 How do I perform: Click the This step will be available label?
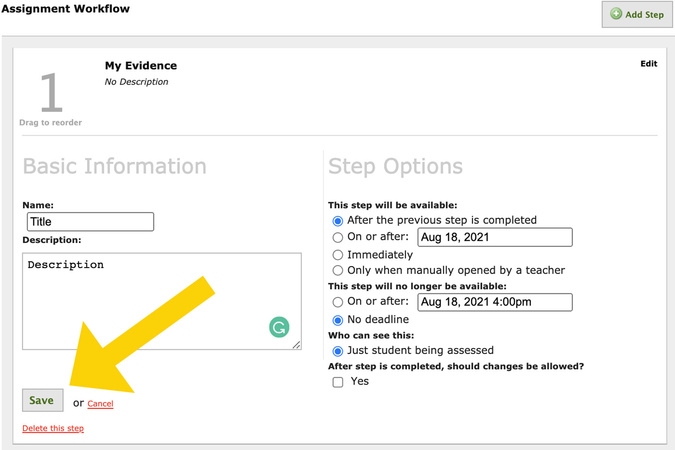[x=393, y=205]
